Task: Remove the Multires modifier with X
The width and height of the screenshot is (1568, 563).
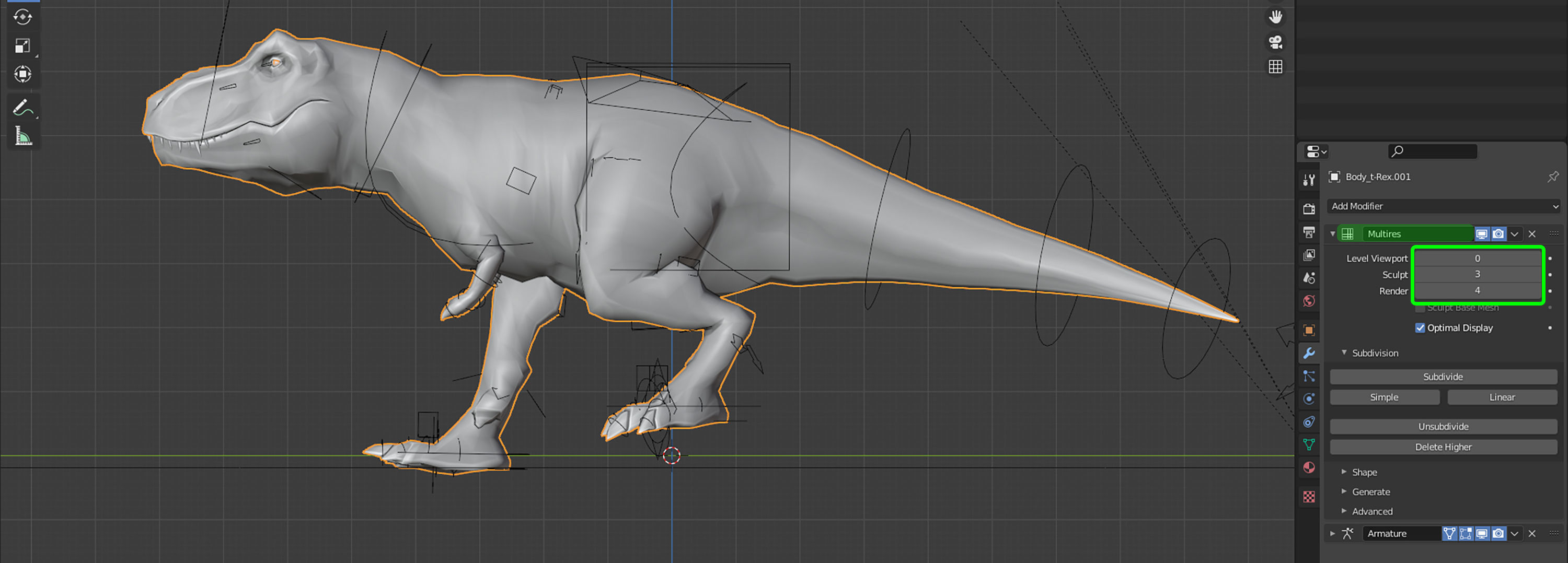Action: tap(1532, 234)
